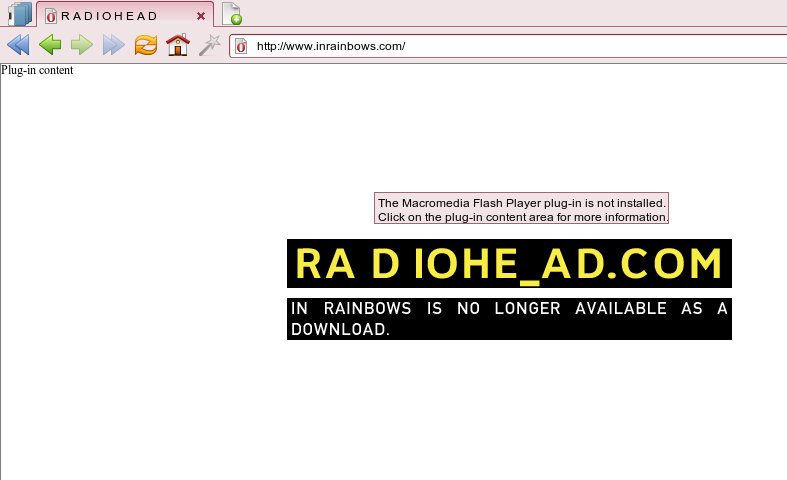Image resolution: width=787 pixels, height=480 pixels.
Task: Click the Opera favicon on RADIOHEAD tab
Action: coord(51,16)
